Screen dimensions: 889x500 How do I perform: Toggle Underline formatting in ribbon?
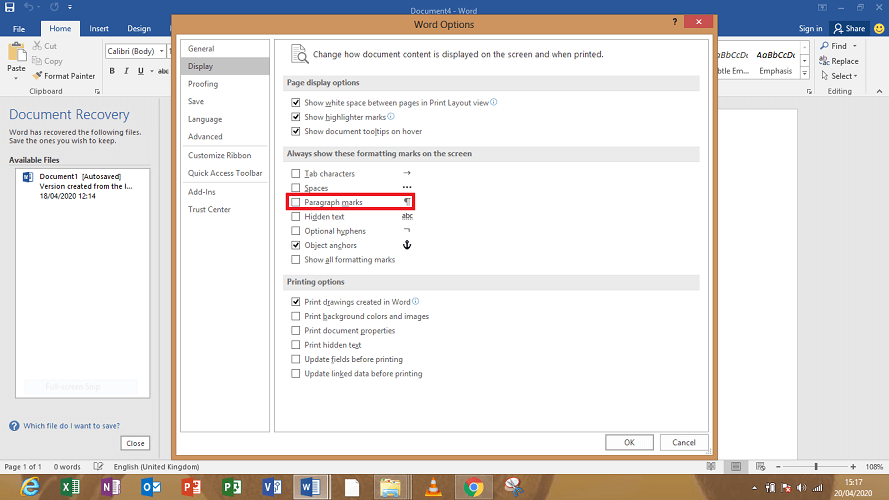coord(141,71)
